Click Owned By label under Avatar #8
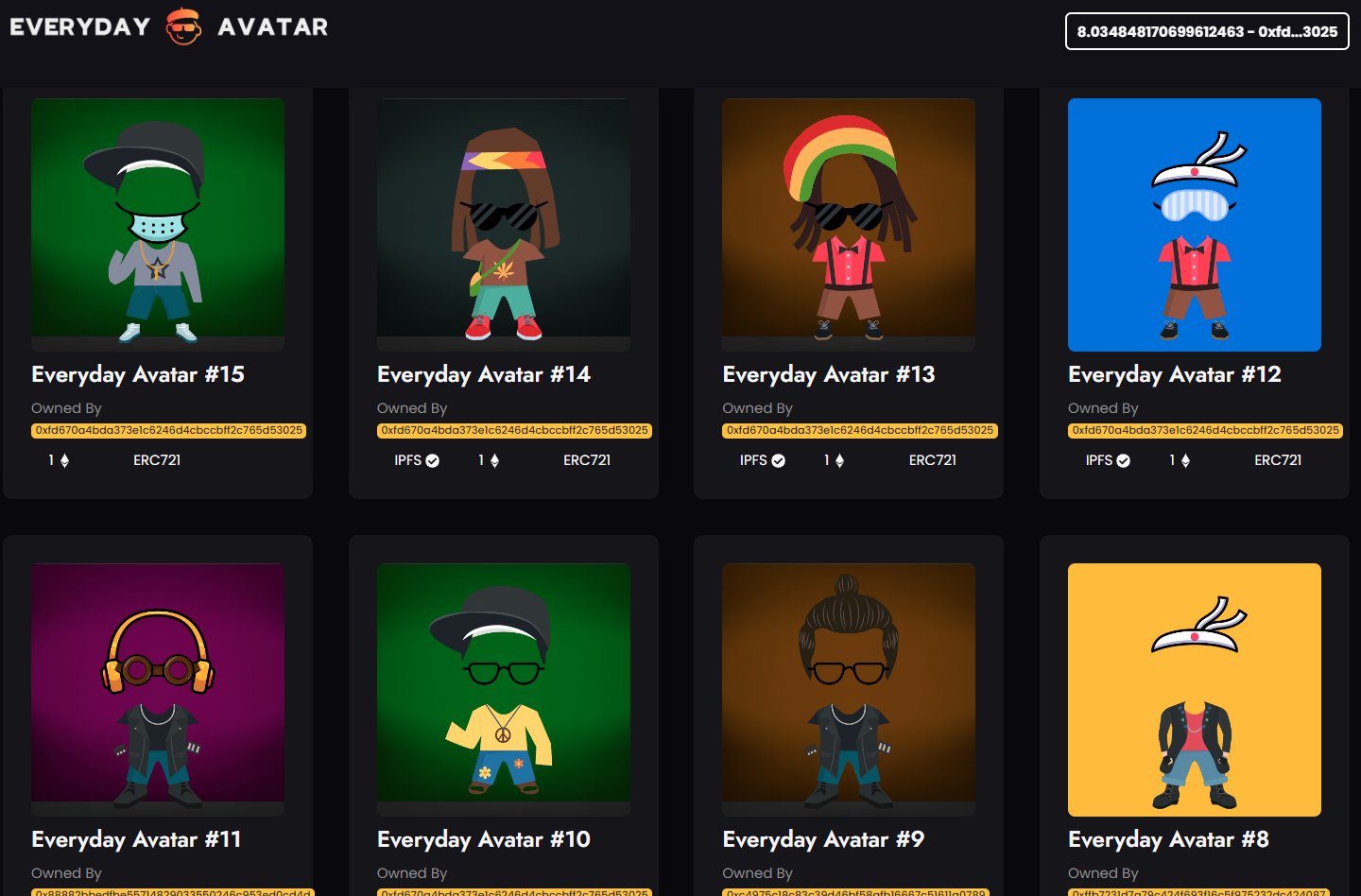 tap(1103, 873)
